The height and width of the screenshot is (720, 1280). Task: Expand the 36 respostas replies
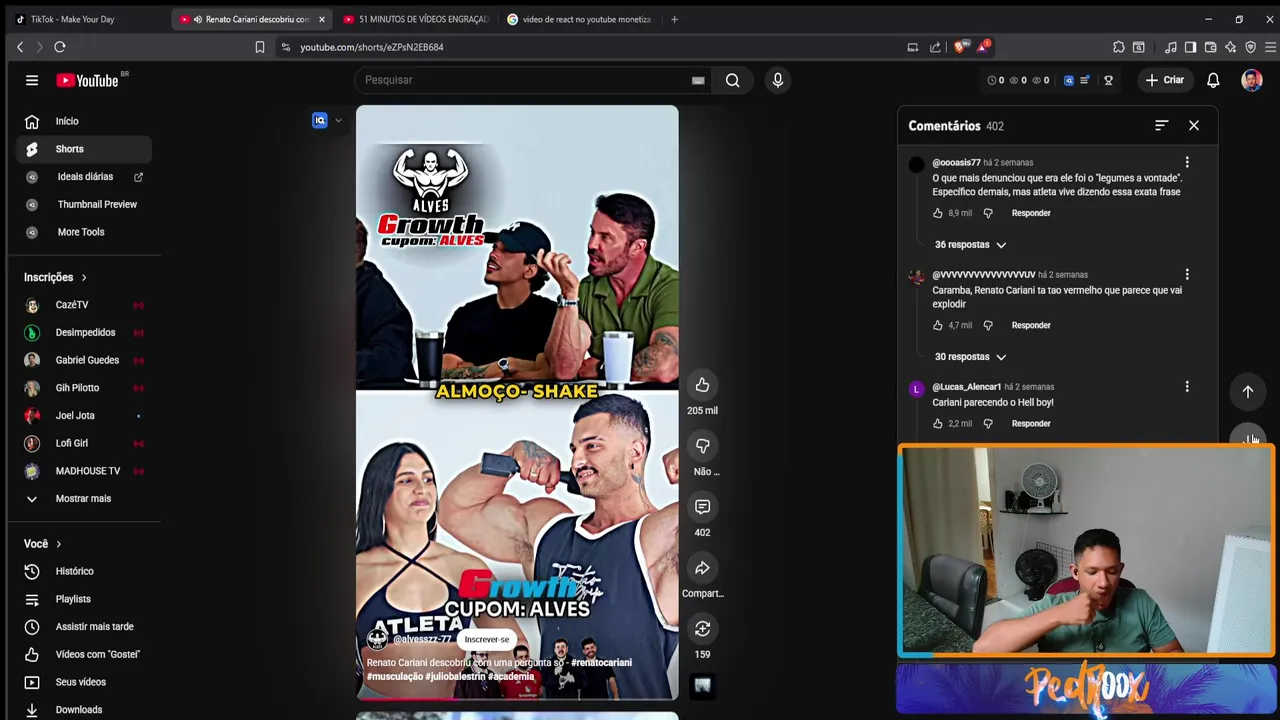click(970, 245)
